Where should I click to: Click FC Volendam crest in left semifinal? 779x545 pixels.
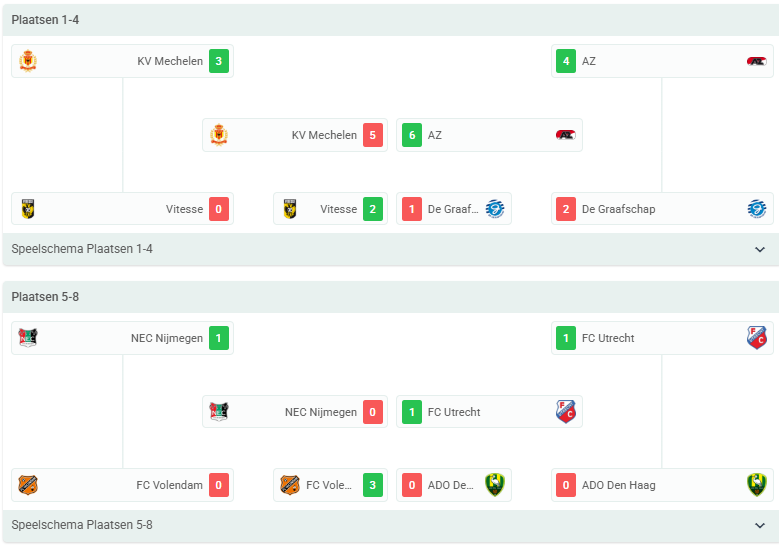(x=28, y=485)
